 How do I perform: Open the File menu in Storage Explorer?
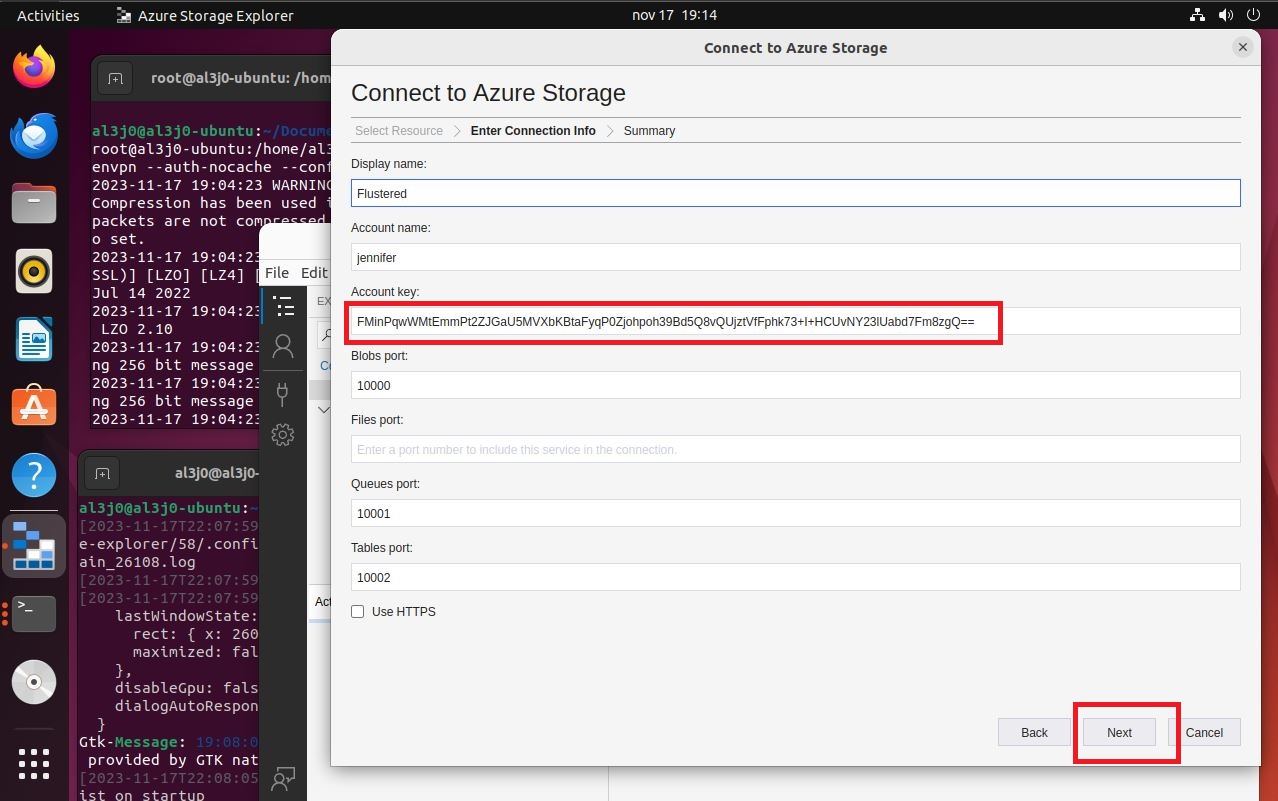[x=277, y=272]
